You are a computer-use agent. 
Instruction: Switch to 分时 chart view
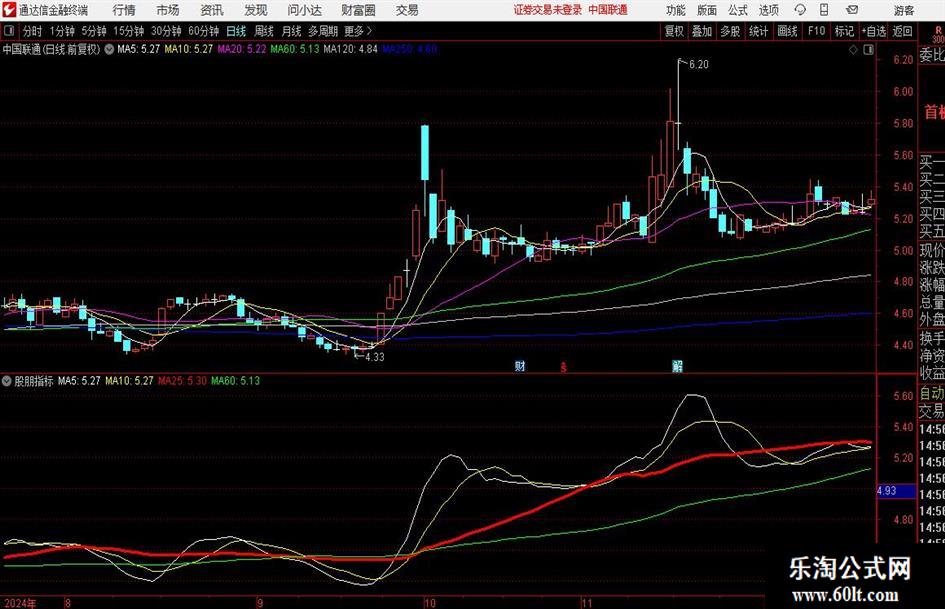coord(32,31)
